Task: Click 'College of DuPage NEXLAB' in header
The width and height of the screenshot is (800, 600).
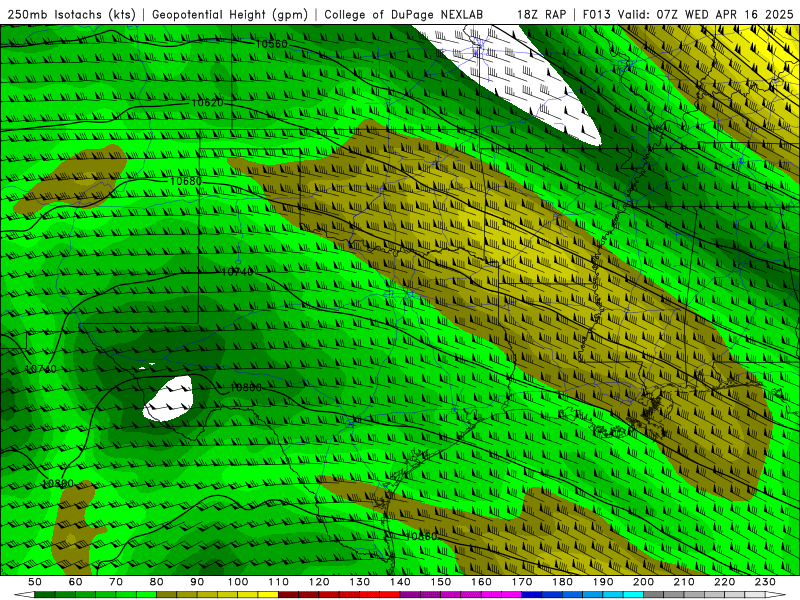Action: click(403, 14)
